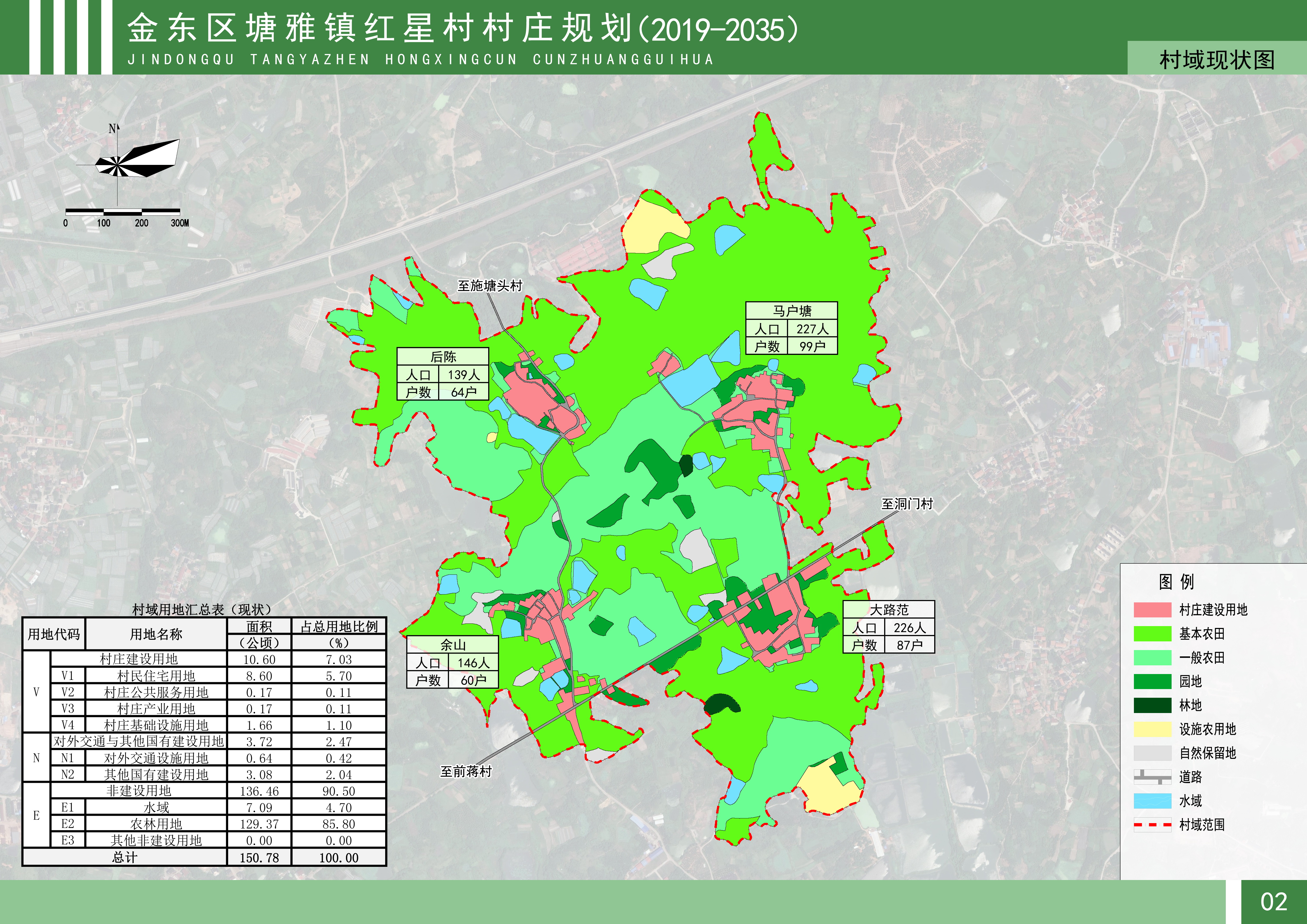The height and width of the screenshot is (924, 1307).
Task: Select the 林地 dark green legend swatch
Action: pos(1152,706)
